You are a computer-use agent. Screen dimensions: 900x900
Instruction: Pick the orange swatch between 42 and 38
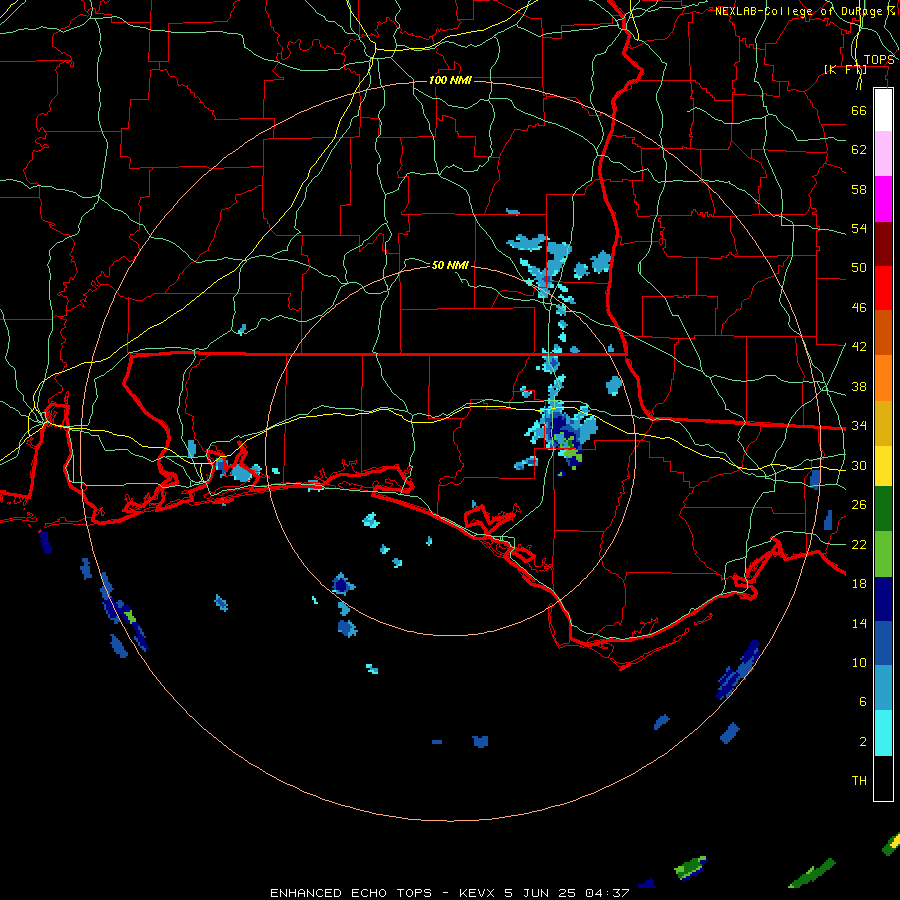(883, 378)
